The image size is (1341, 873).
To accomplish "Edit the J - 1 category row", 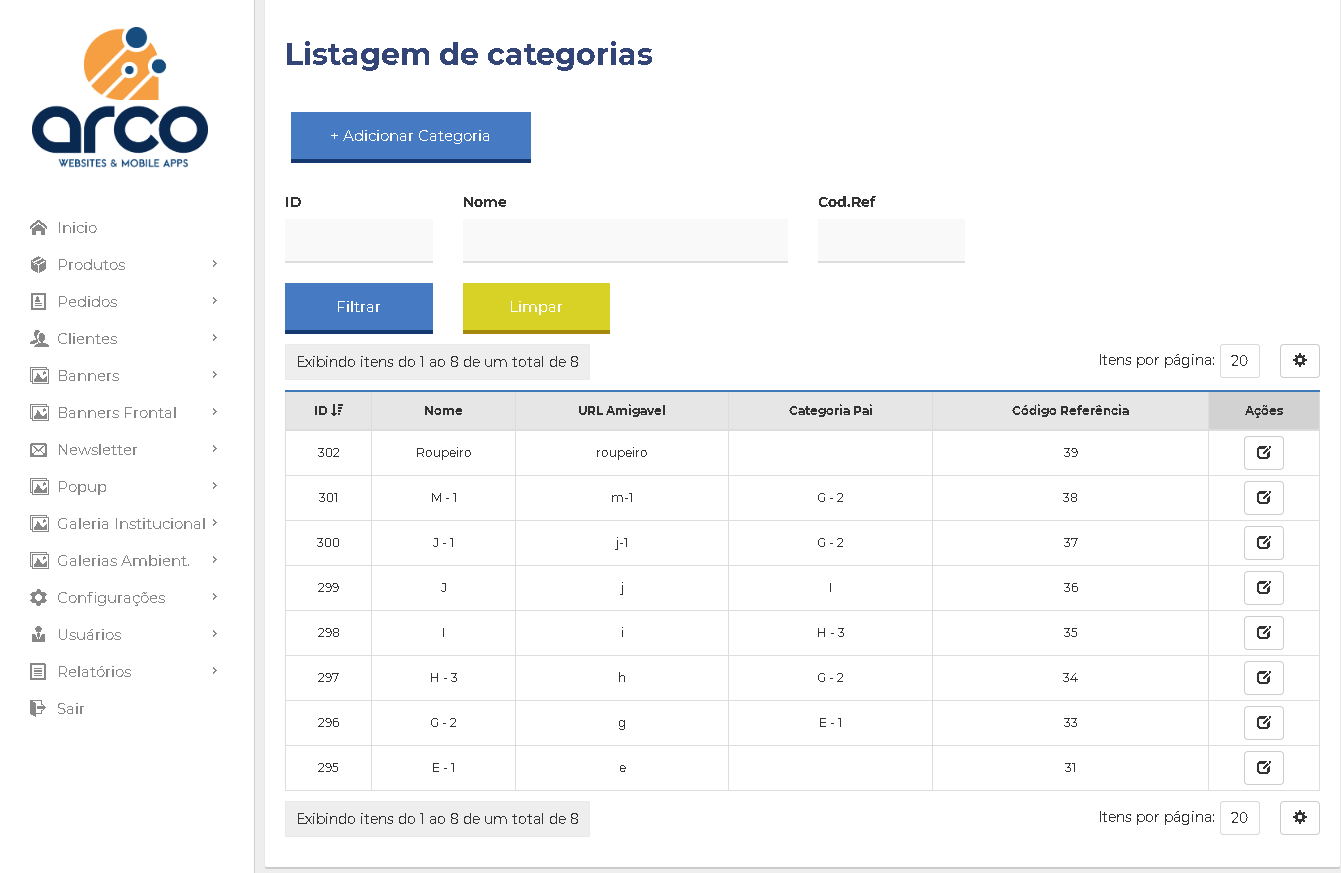I will pos(1264,543).
